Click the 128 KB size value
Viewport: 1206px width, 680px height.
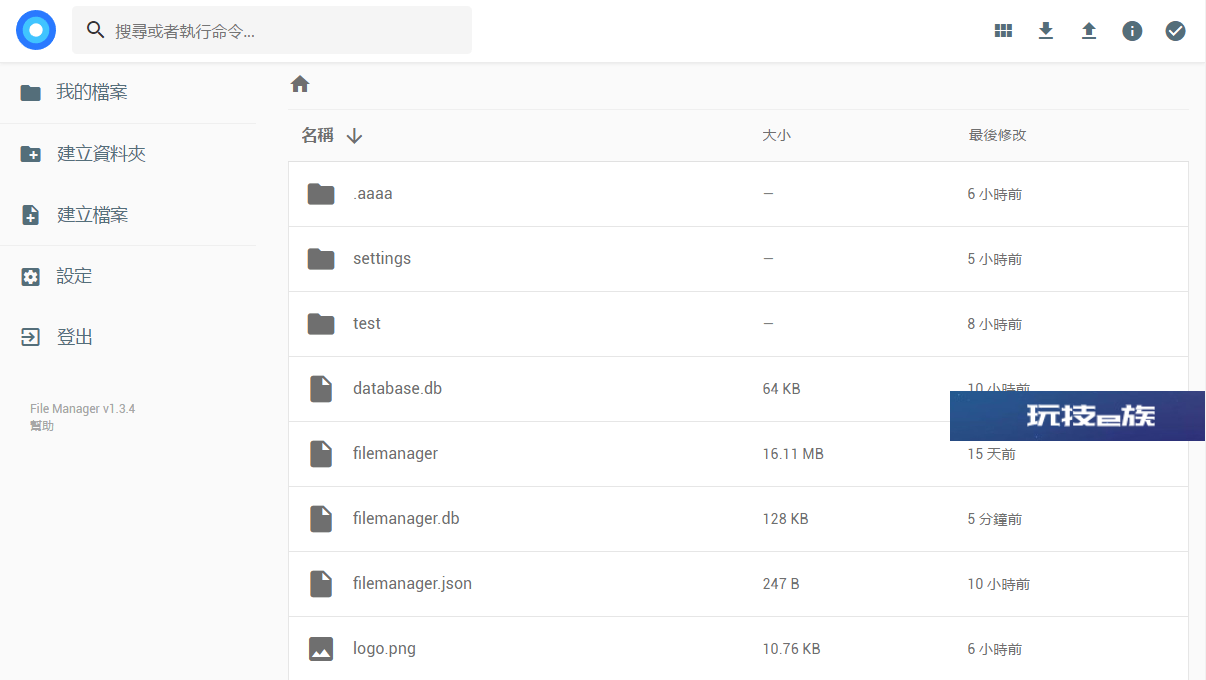pos(785,519)
